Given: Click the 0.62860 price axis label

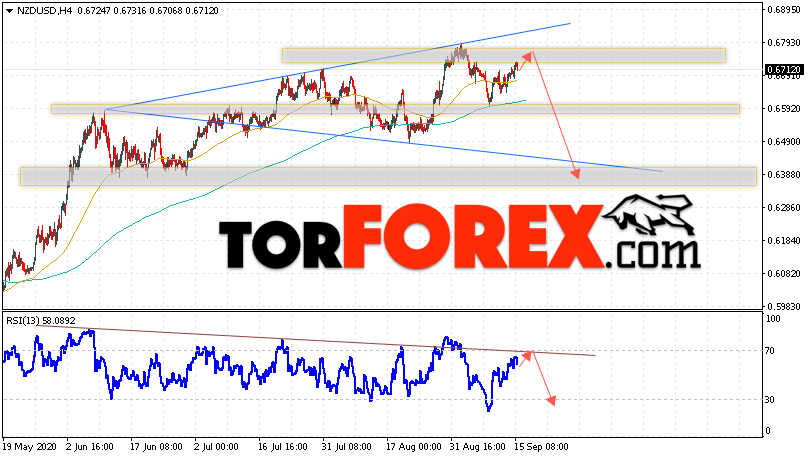Looking at the screenshot, I should 783,208.
